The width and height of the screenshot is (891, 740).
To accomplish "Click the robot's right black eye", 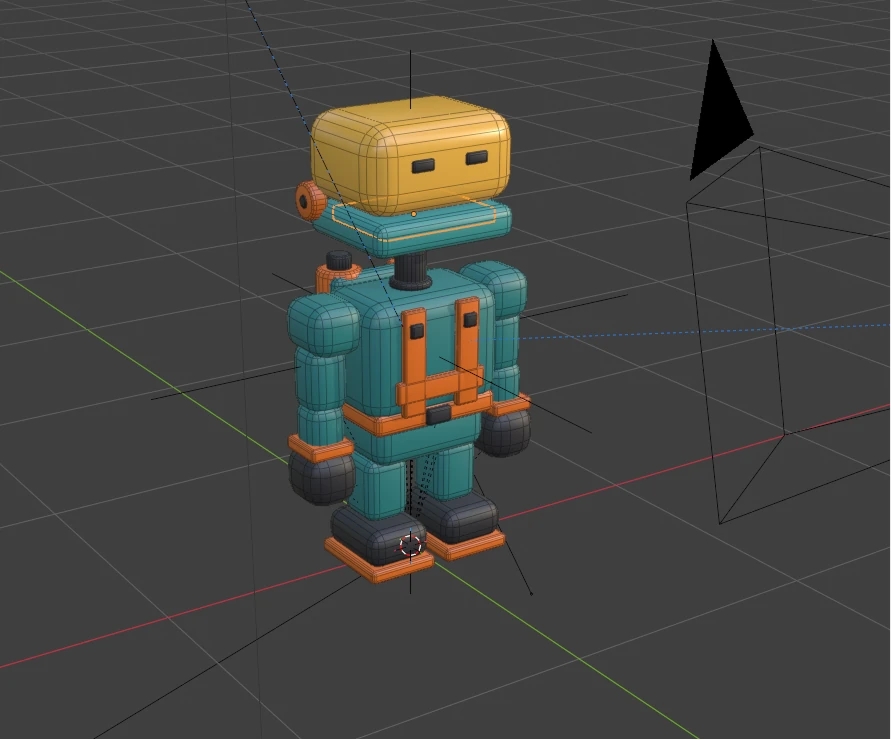I will pyautogui.click(x=477, y=157).
